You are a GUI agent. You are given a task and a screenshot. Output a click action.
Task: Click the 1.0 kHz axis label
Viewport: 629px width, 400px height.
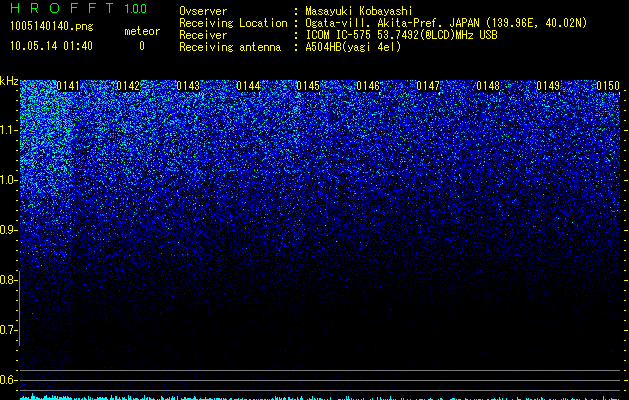pyautogui.click(x=8, y=180)
